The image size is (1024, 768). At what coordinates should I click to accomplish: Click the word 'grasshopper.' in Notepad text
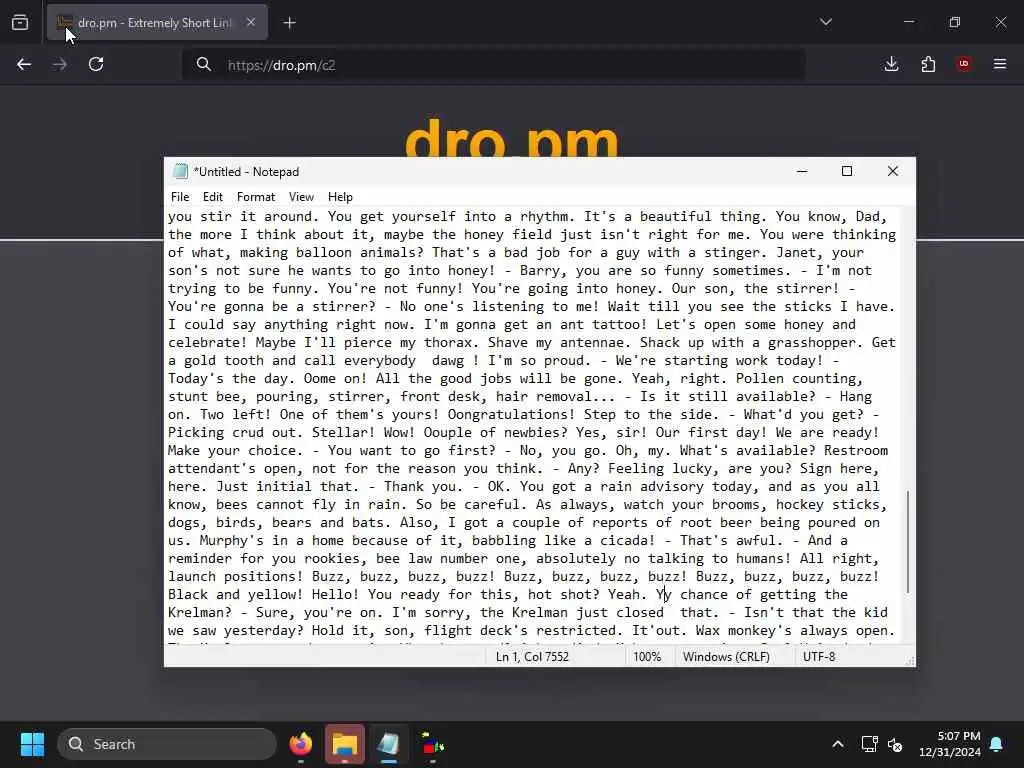[x=816, y=342]
